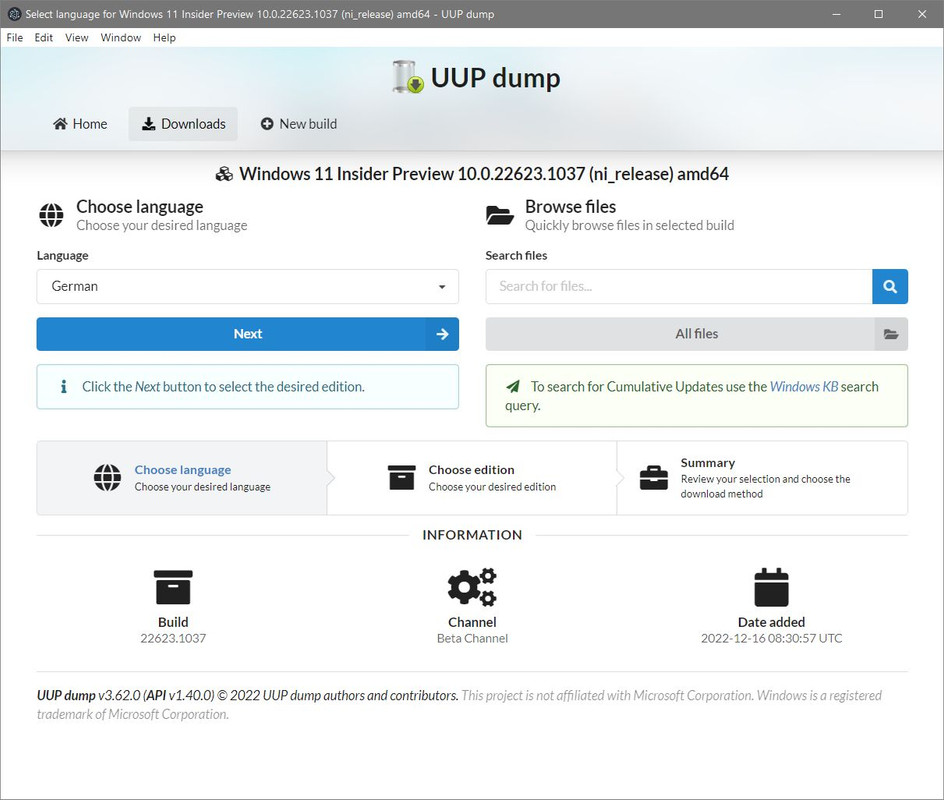Click the folder icon on All files button
This screenshot has height=800, width=944.
891,334
